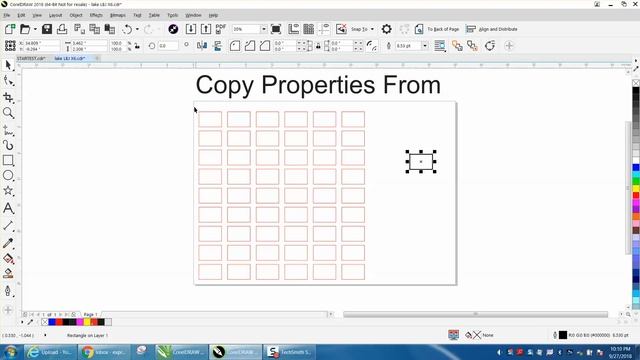Open the Layout menu
The image size is (640, 360).
(55, 15)
